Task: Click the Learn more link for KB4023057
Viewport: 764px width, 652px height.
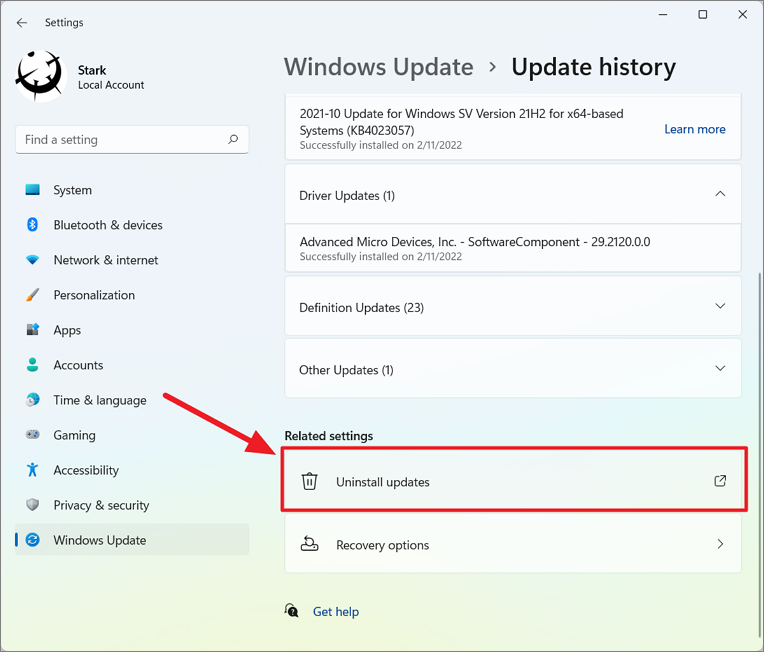Action: pyautogui.click(x=695, y=129)
